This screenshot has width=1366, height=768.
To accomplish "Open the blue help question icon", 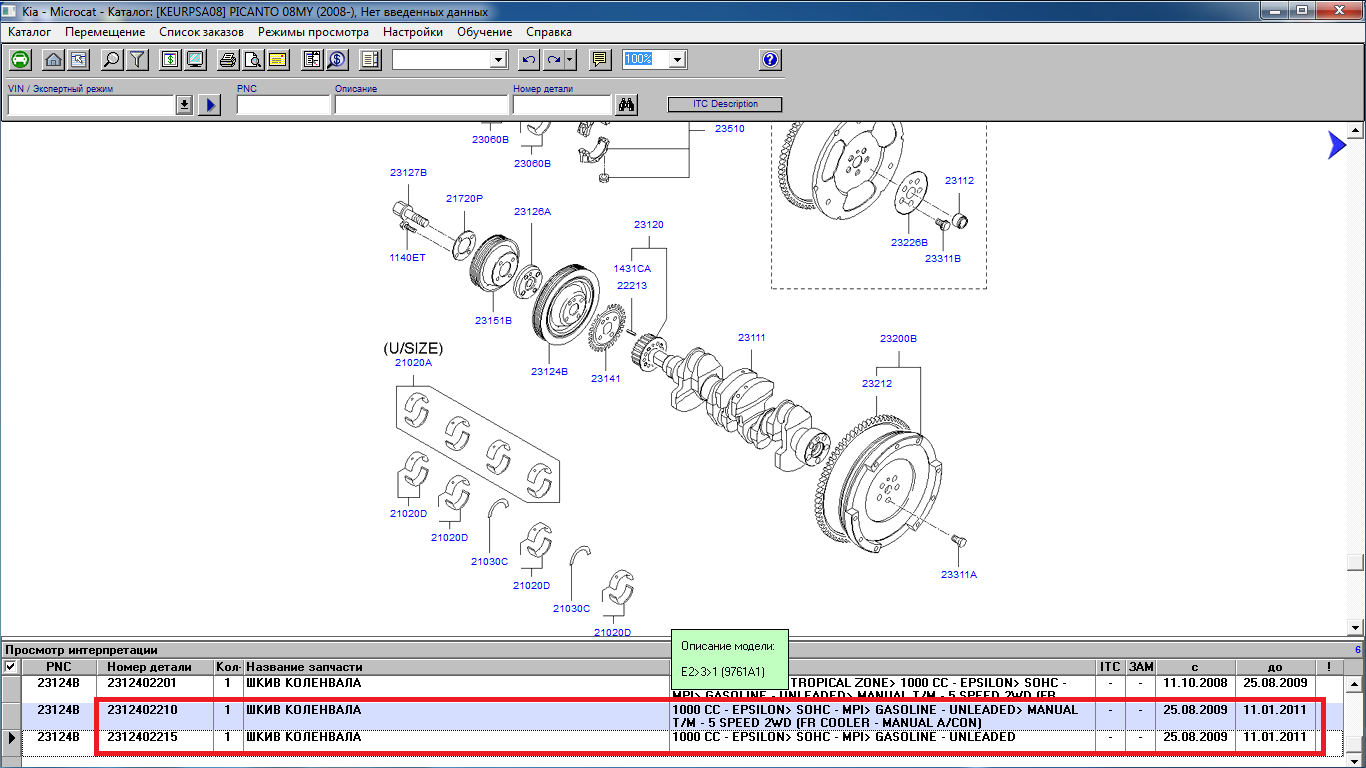I will click(770, 60).
